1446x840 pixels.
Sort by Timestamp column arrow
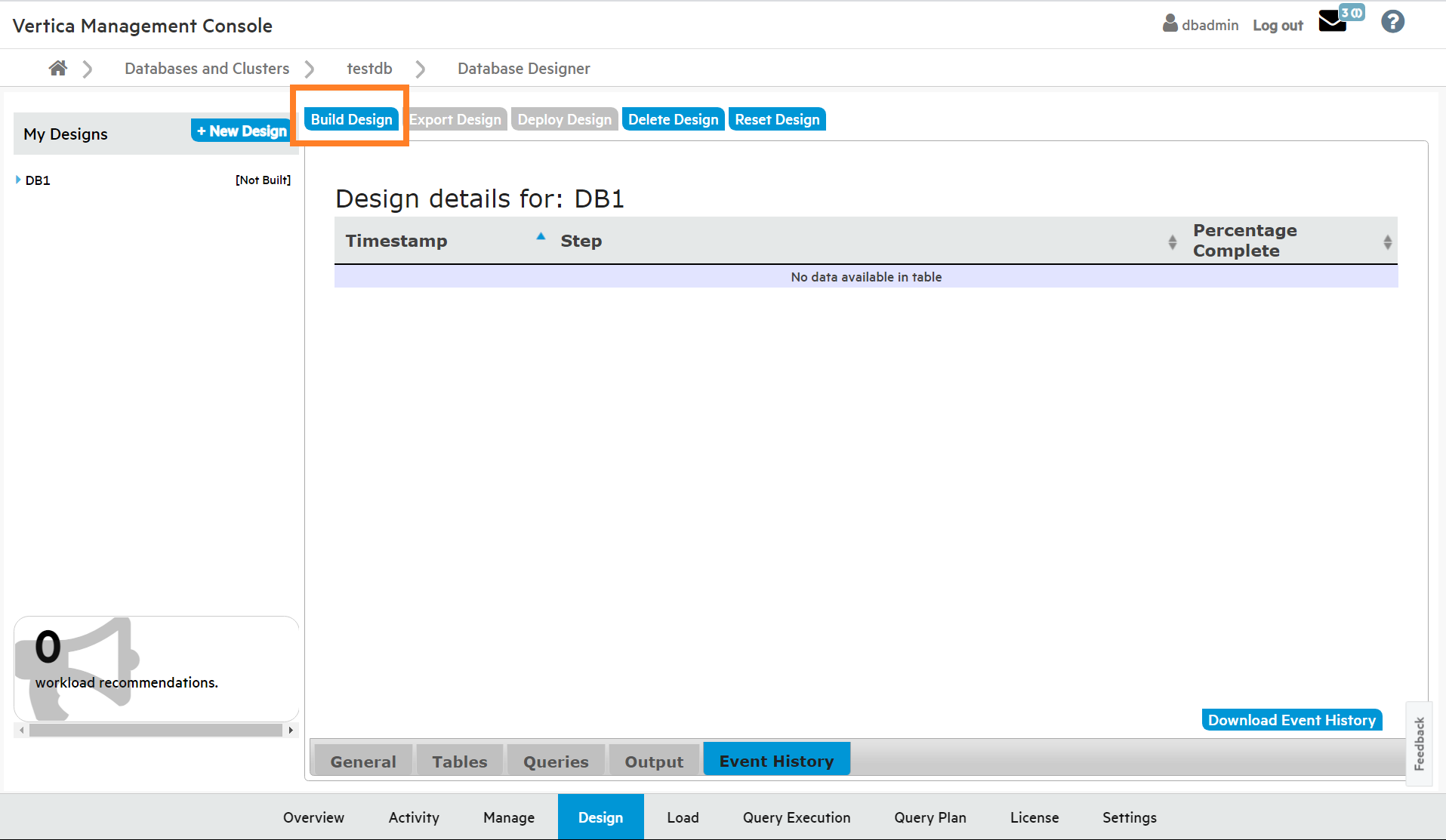tap(541, 237)
